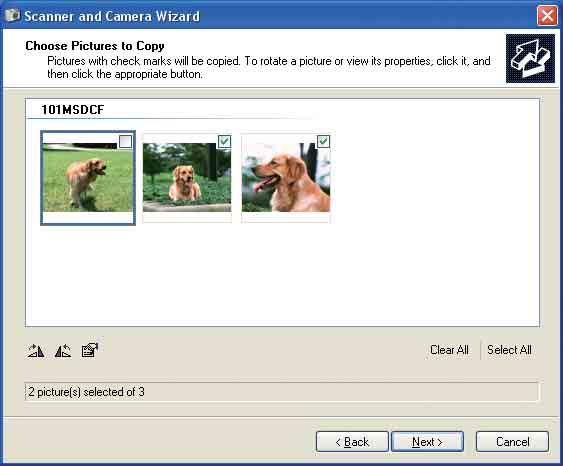
Task: Go to the previous step with Back
Action: tap(352, 442)
